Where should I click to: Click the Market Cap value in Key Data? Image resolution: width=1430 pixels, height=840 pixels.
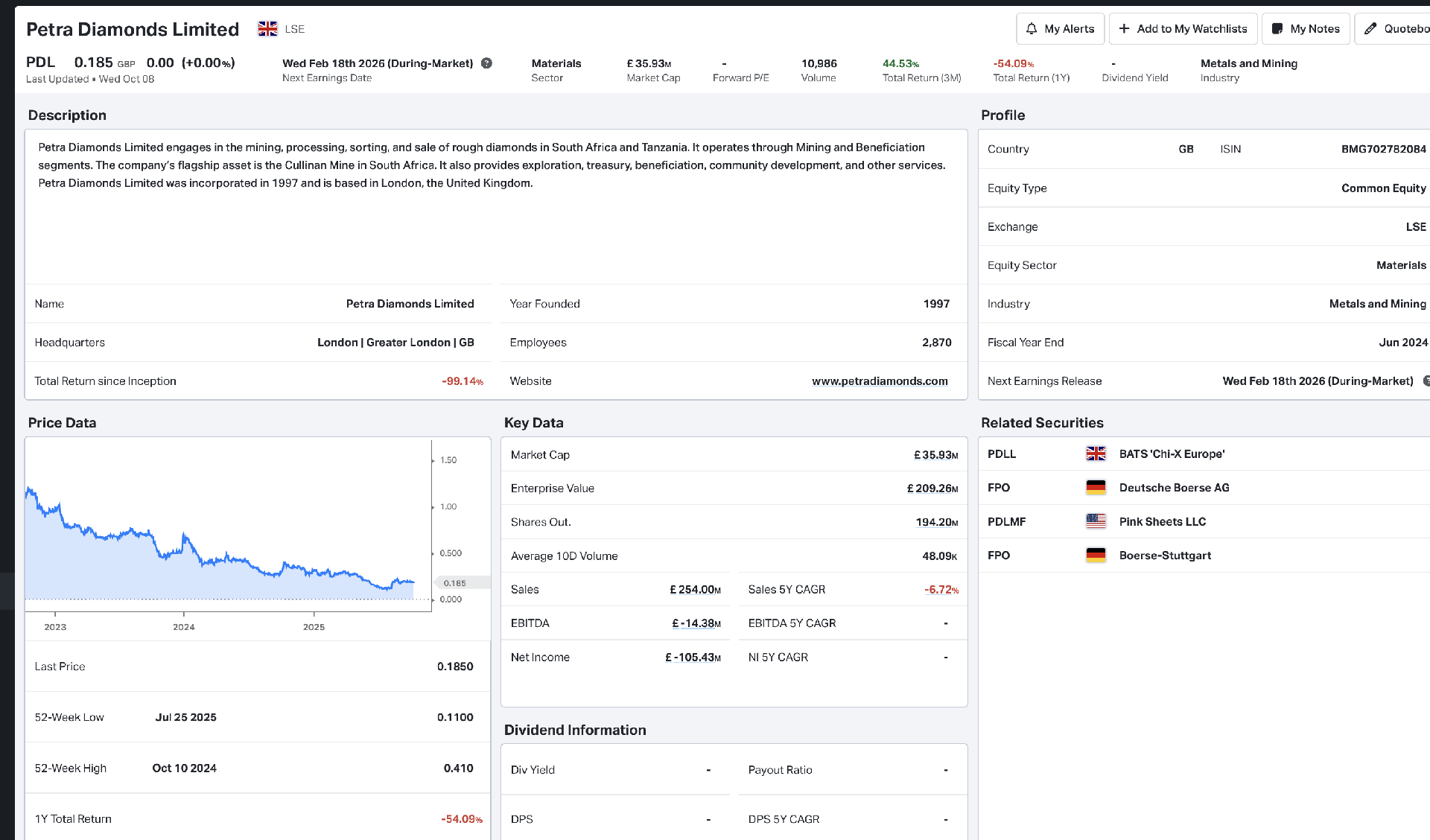[935, 455]
